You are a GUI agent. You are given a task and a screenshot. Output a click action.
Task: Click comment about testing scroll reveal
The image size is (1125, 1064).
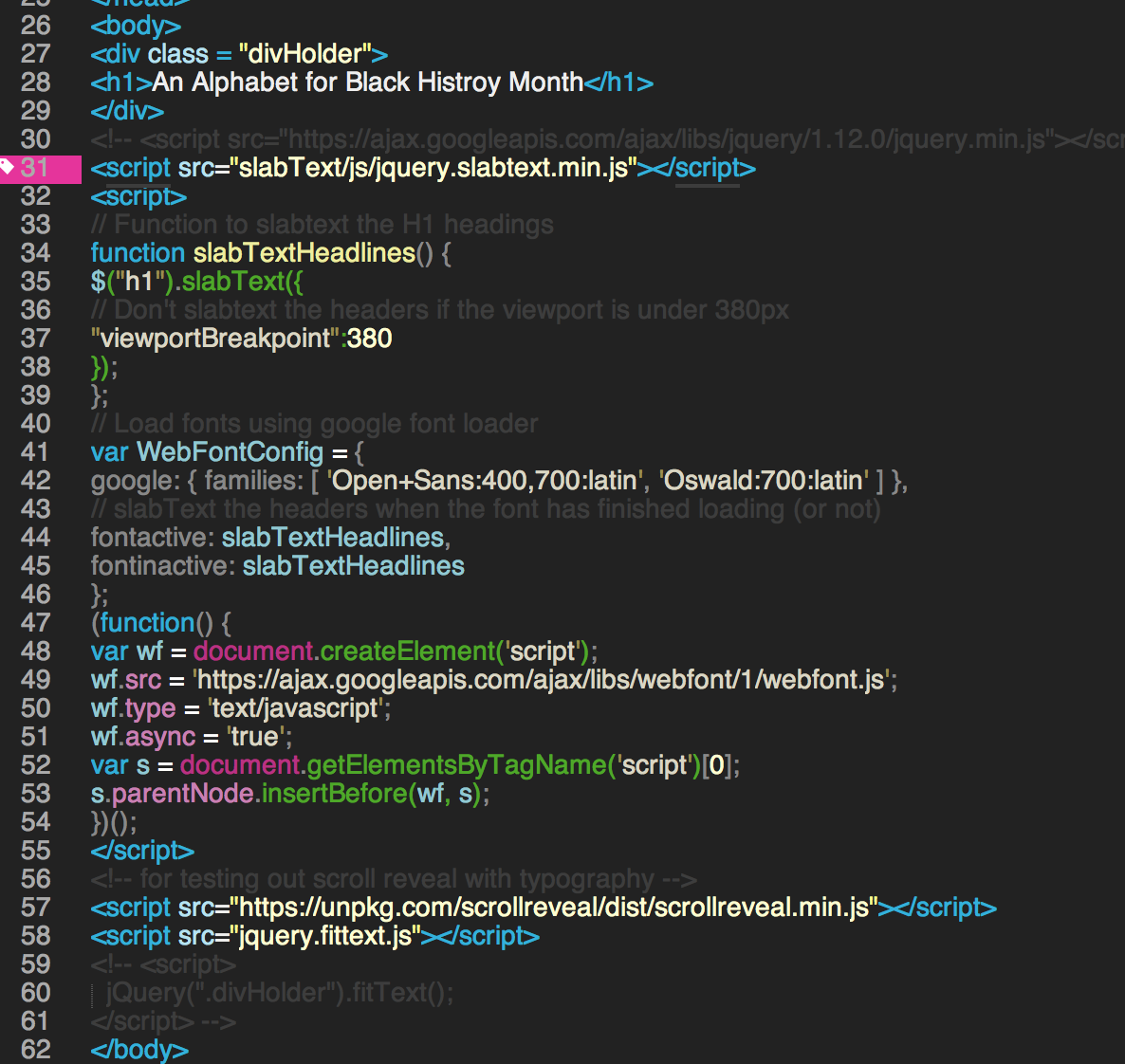click(394, 880)
